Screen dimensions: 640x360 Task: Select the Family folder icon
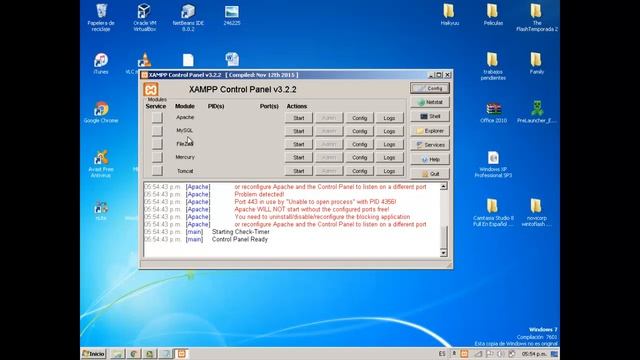[x=537, y=63]
